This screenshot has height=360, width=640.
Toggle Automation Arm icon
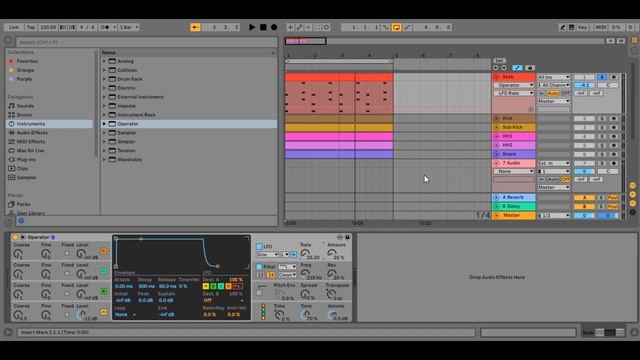300,27
